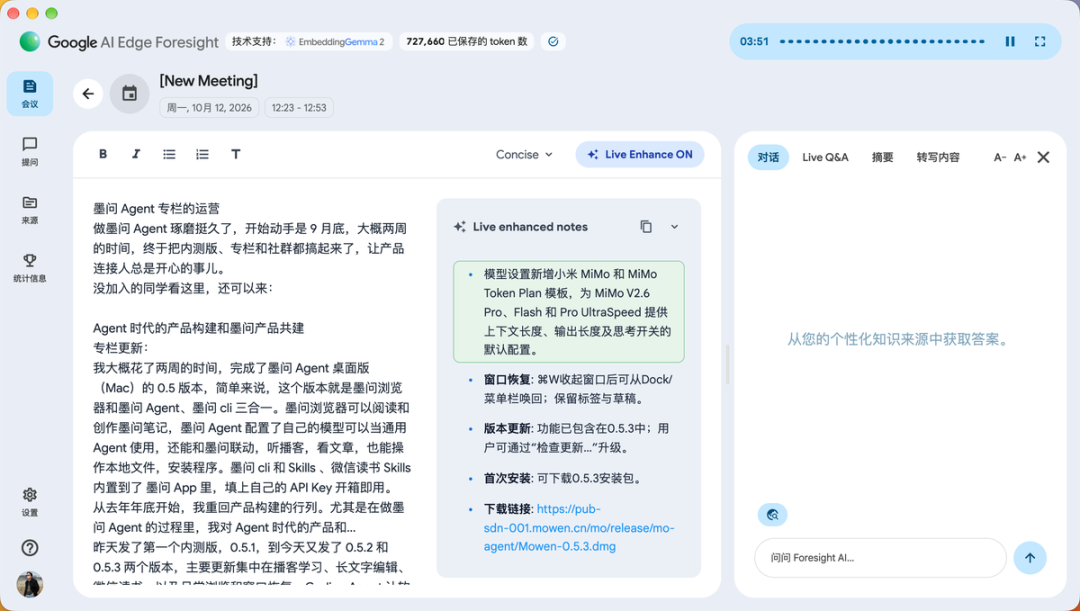Viewport: 1080px width, 611px height.
Task: Switch to the 摘要 tab
Action: 882,157
